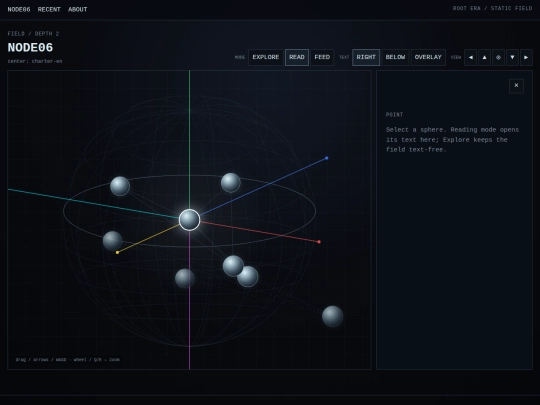Close the Point side panel
This screenshot has height=405, width=540.
(516, 86)
